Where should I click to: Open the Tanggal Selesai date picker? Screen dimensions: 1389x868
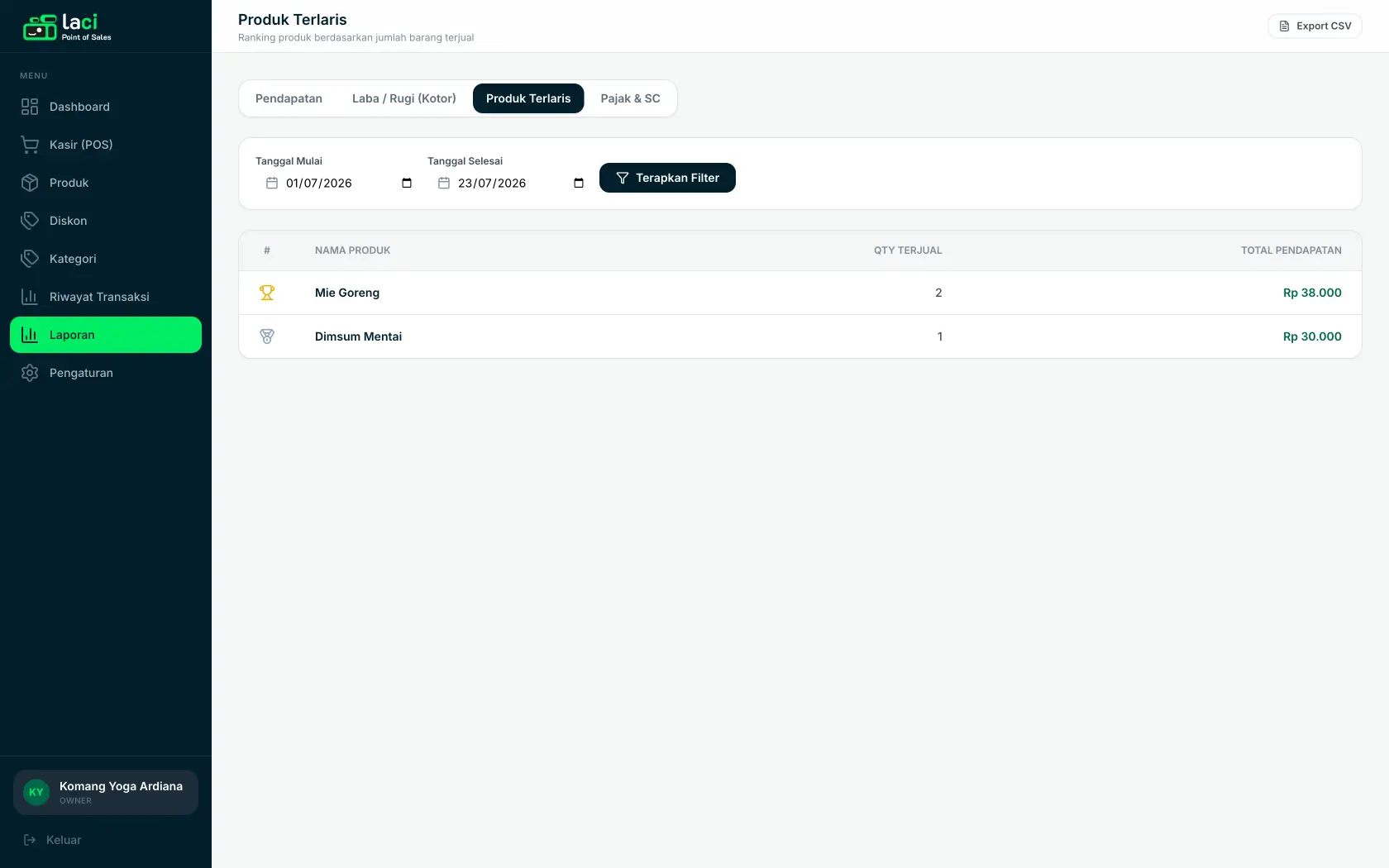[579, 184]
